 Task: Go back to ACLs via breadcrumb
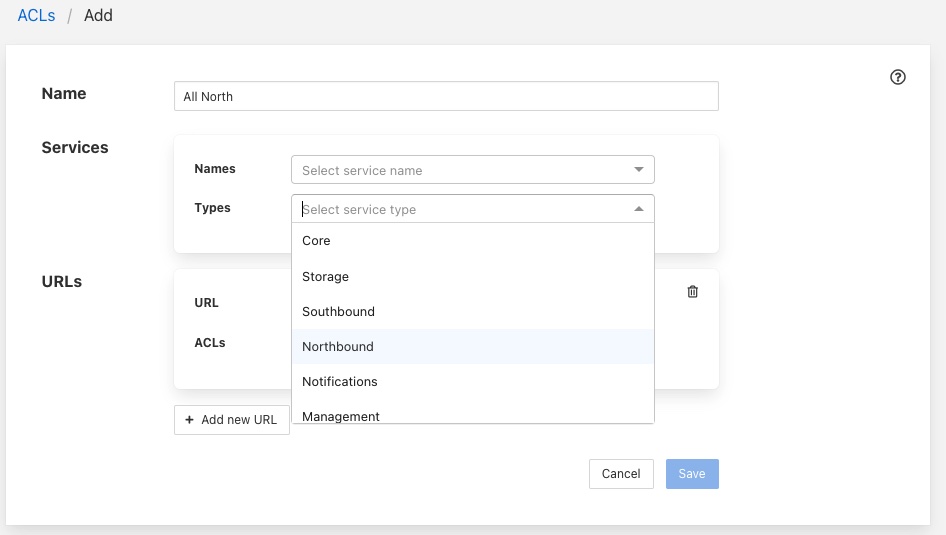36,16
